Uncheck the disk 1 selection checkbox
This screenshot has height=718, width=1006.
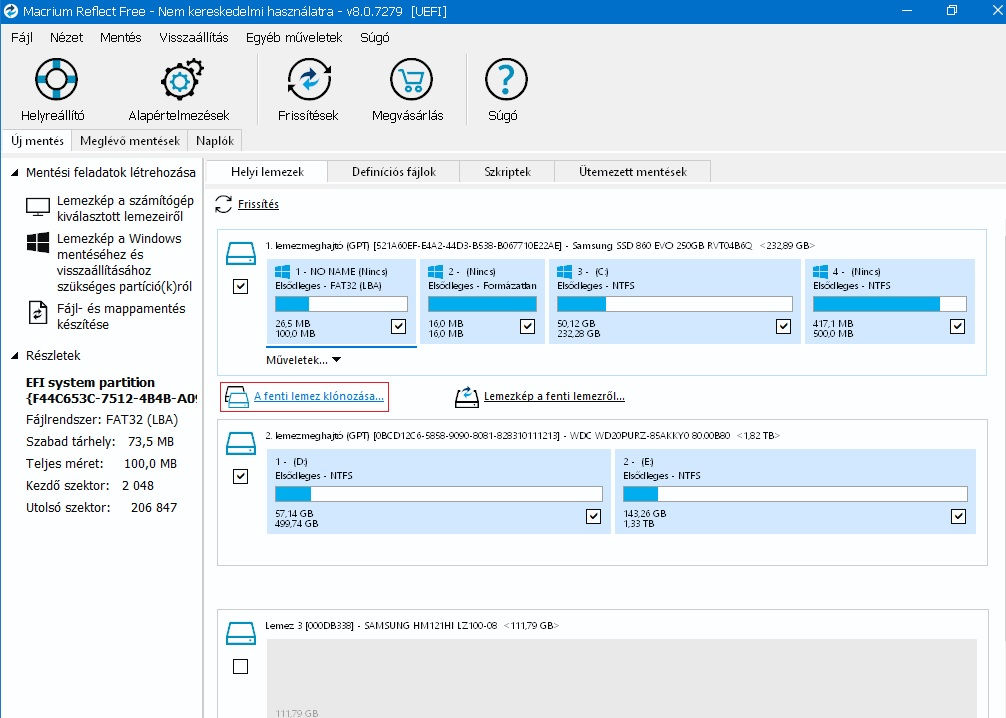point(240,287)
